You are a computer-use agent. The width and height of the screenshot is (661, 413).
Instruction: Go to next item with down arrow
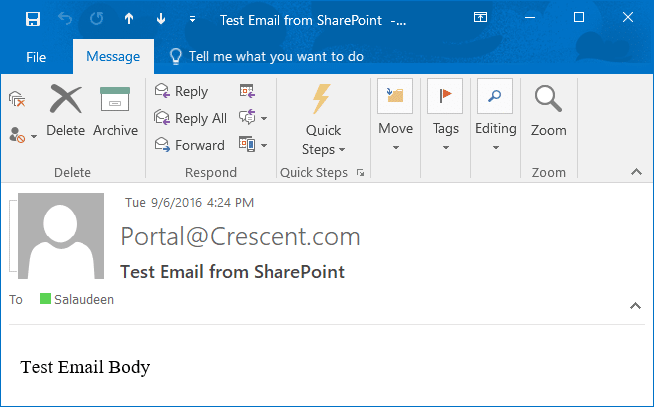pyautogui.click(x=161, y=19)
